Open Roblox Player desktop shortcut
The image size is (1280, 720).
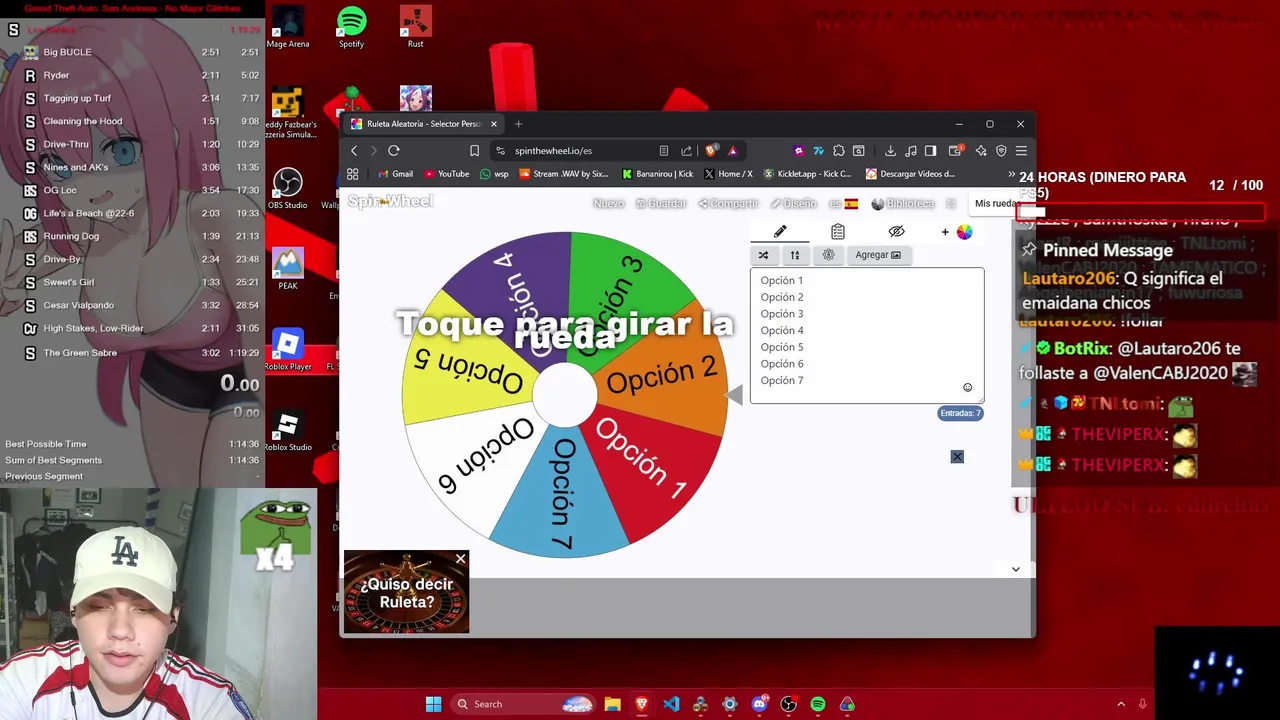coord(288,350)
